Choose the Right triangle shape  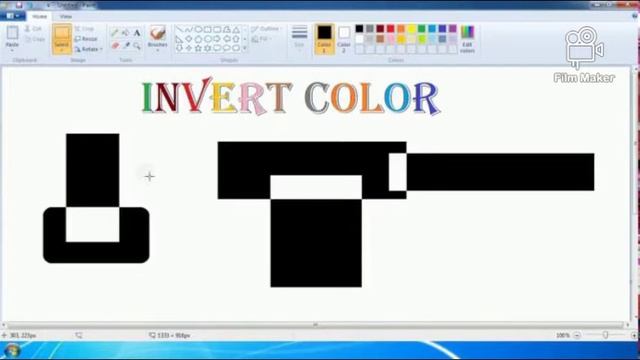(180, 39)
